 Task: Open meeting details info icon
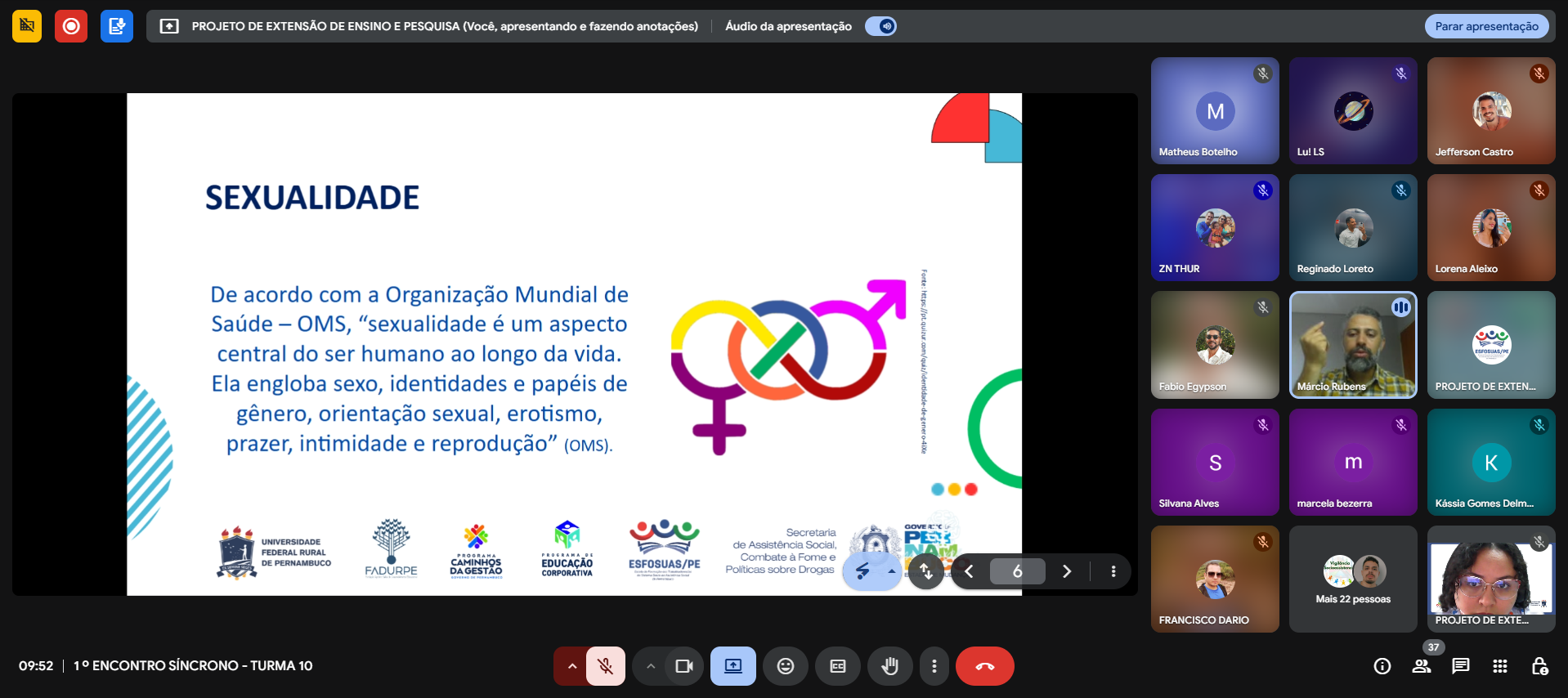coord(1382,666)
